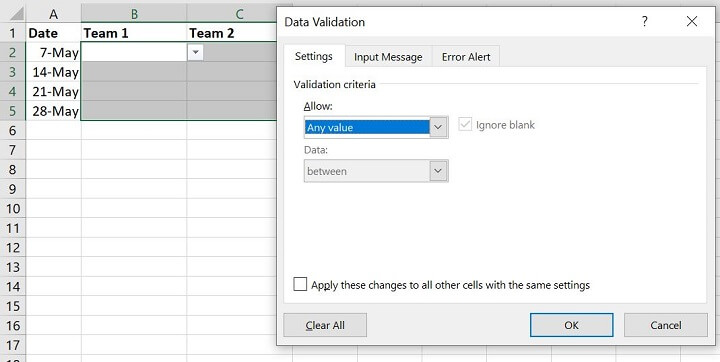Viewport: 720px width, 362px height.
Task: Select row 17 header
Action: [x=12, y=345]
